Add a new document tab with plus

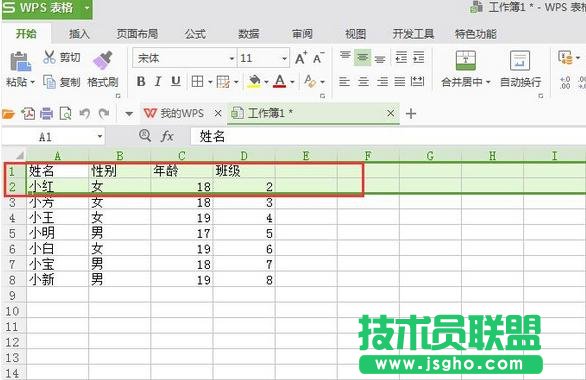411,113
